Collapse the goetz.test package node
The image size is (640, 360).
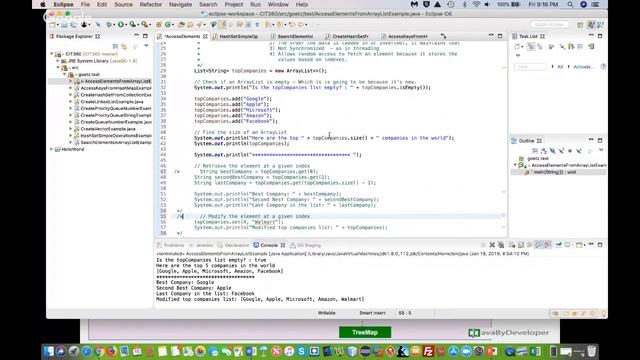click(x=64, y=74)
